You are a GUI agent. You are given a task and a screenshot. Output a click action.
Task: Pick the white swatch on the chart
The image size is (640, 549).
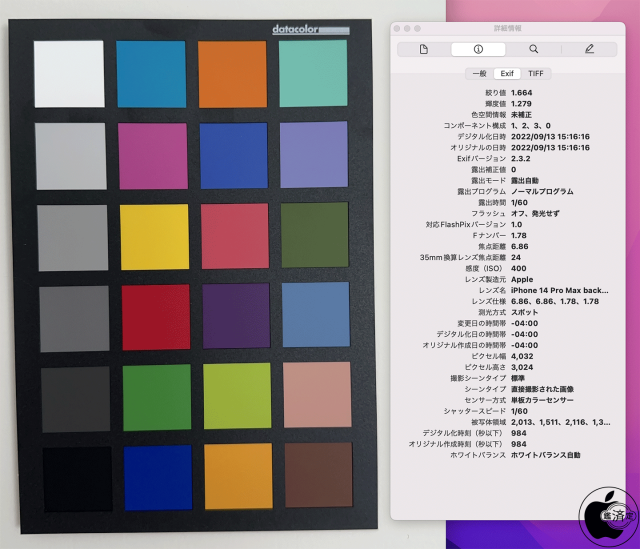[x=69, y=72]
